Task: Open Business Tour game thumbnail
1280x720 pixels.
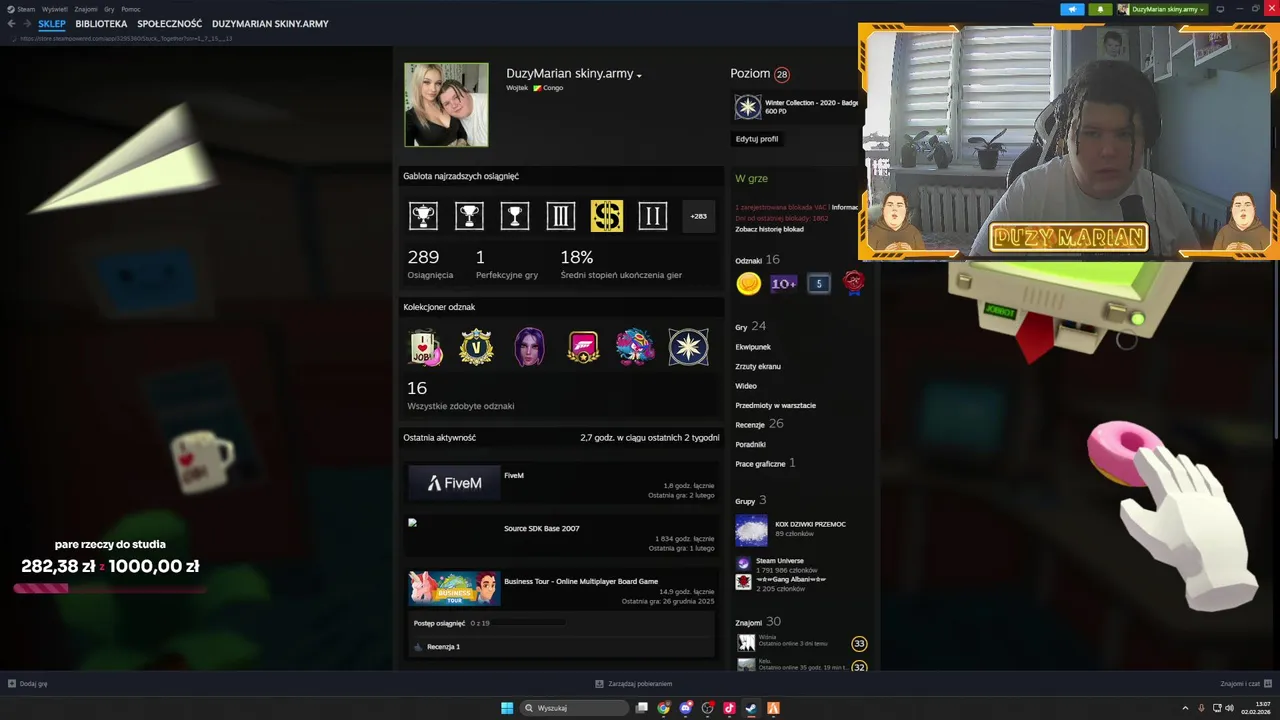Action: (454, 588)
